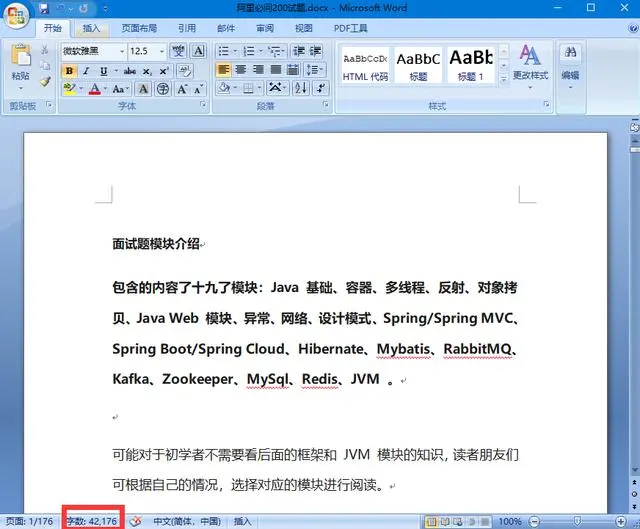Click the yellow text highlight color button

click(x=70, y=89)
